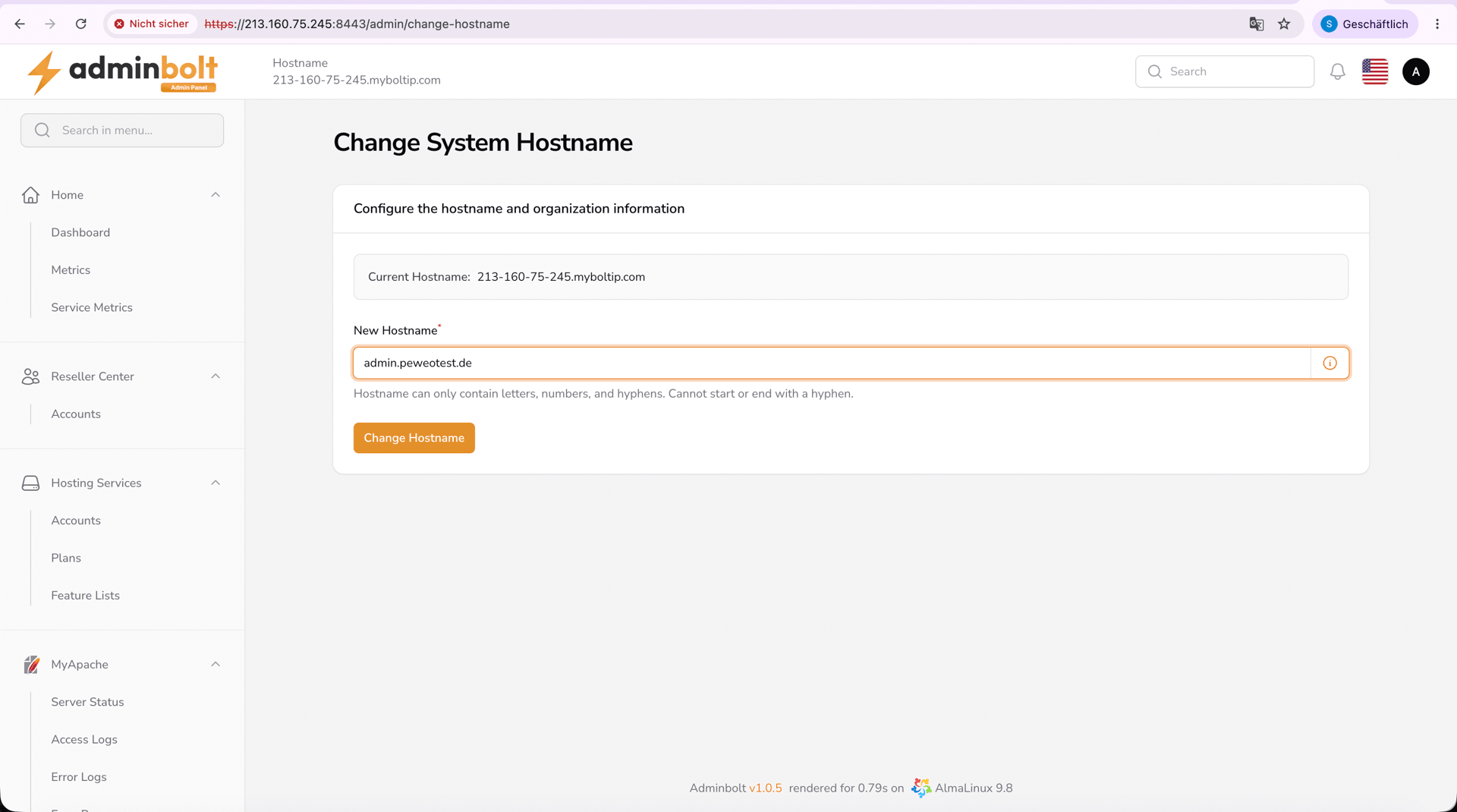
Task: Open the user avatar A menu
Action: [x=1415, y=71]
